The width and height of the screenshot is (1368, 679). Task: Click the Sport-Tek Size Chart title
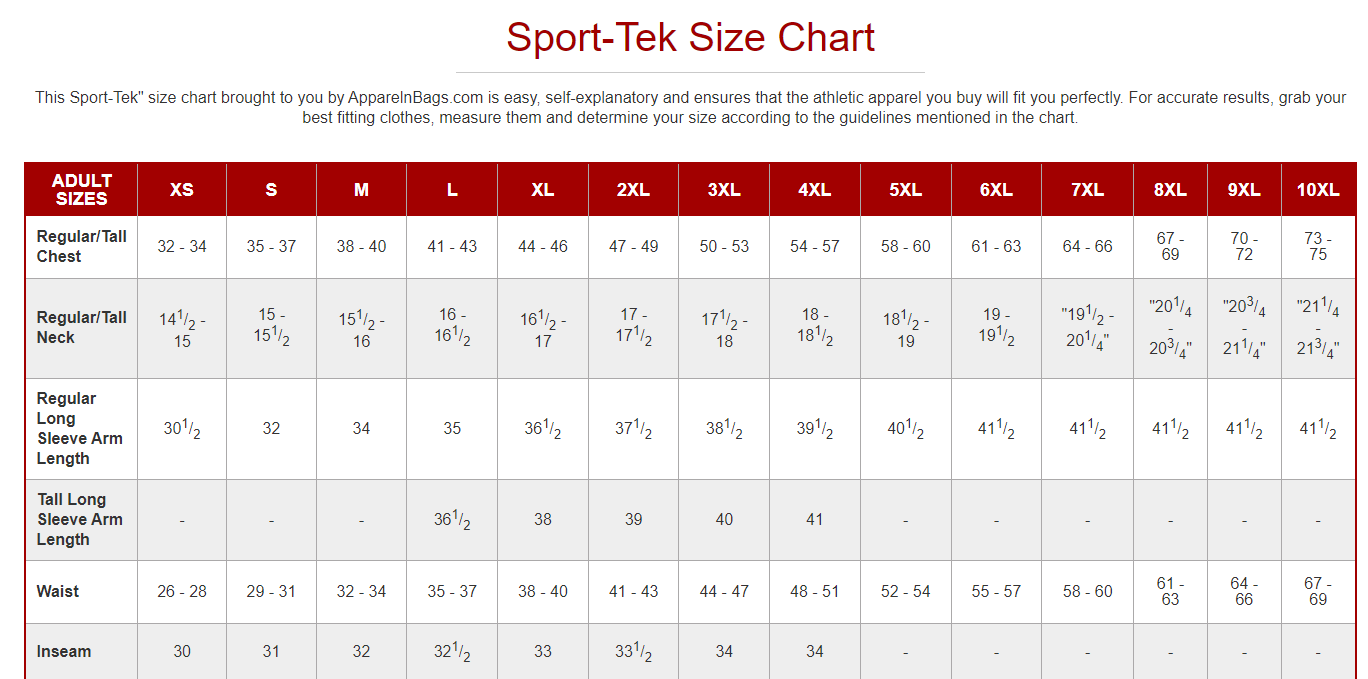tap(690, 38)
